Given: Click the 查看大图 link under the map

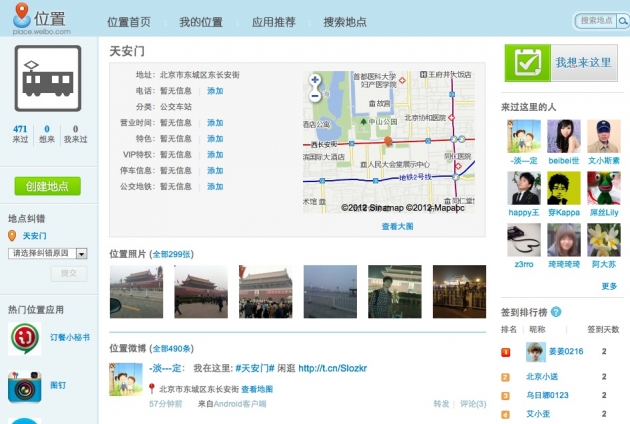Looking at the screenshot, I should 397,227.
